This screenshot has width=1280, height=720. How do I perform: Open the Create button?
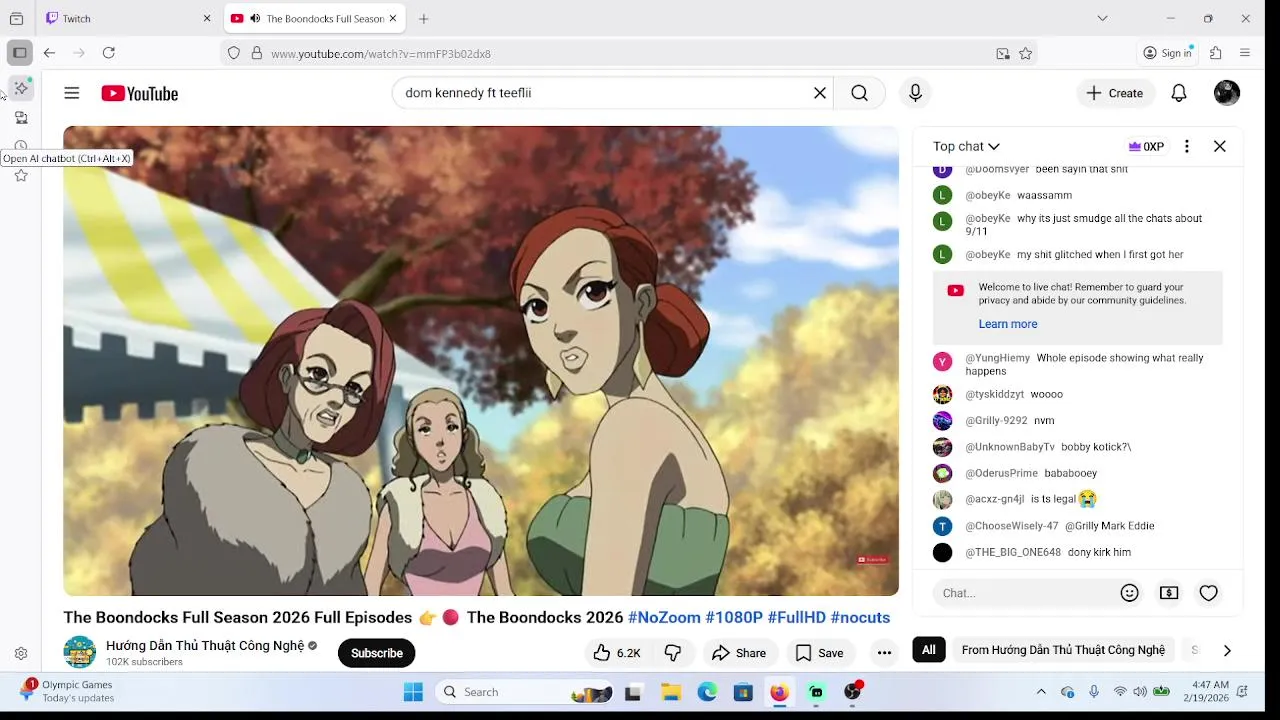1115,93
